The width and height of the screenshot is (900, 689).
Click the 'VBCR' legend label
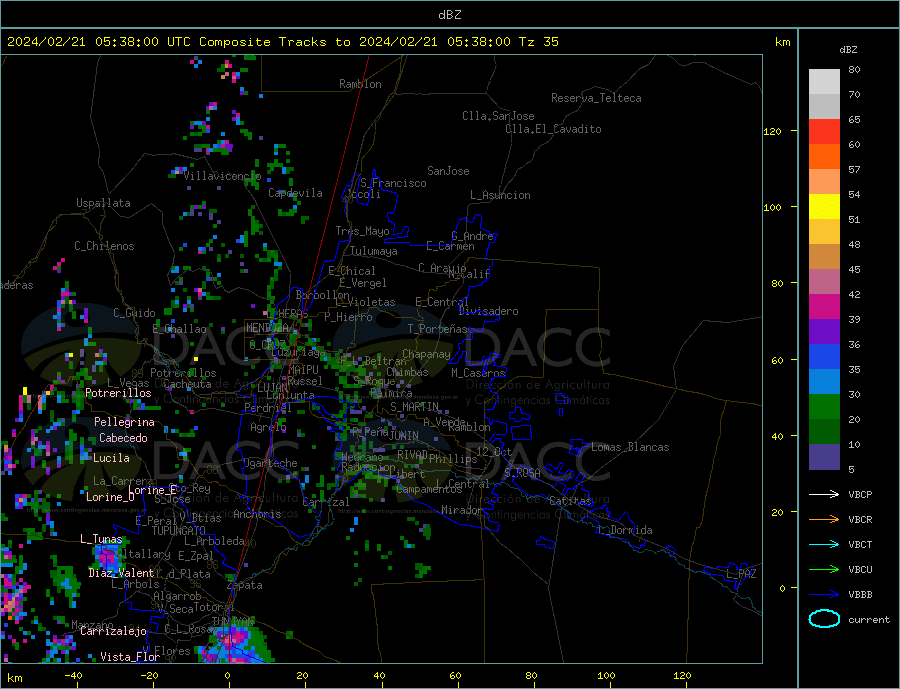pyautogui.click(x=860, y=520)
